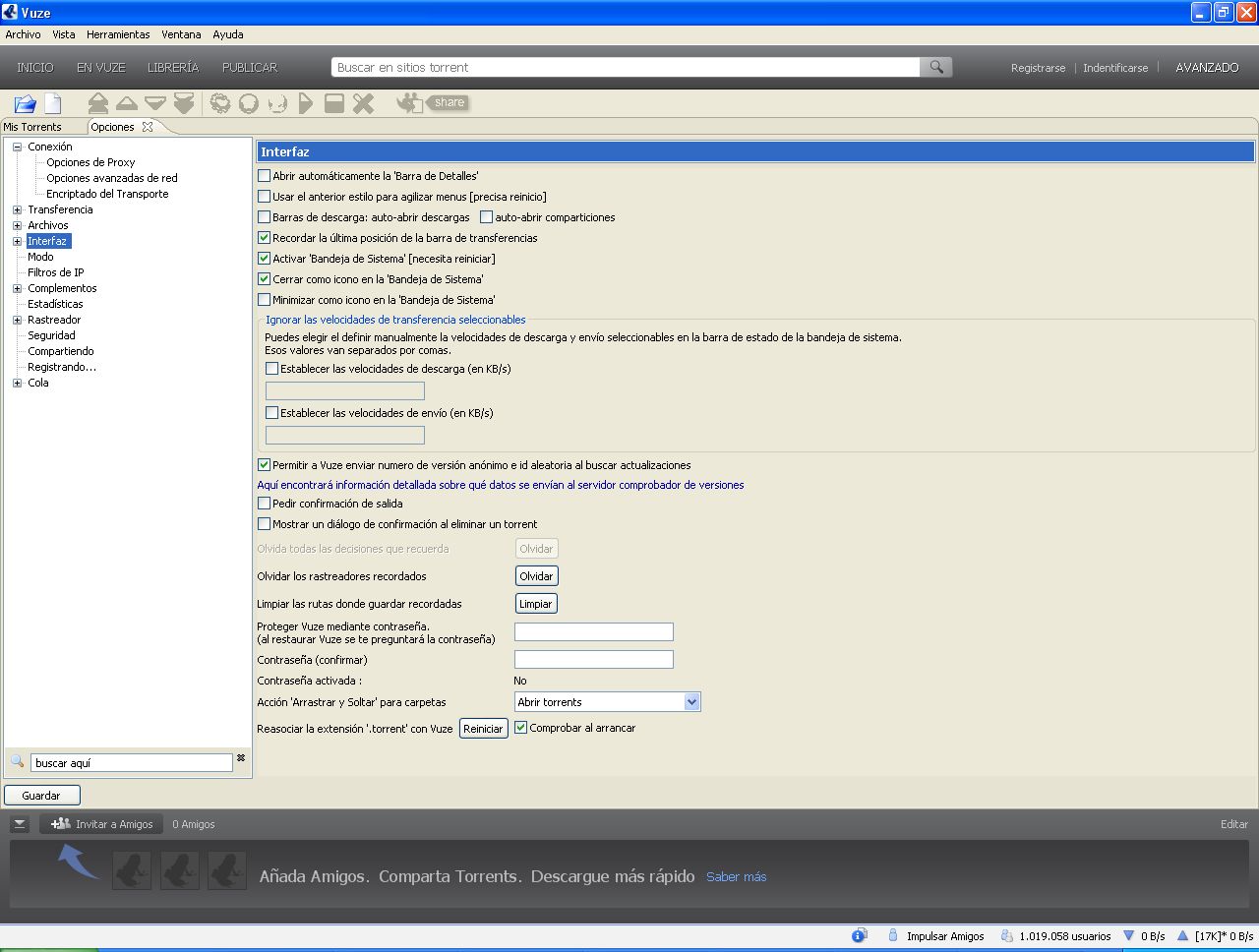Disable 'Activar Bandeja de Sistema' checkbox

tap(264, 259)
